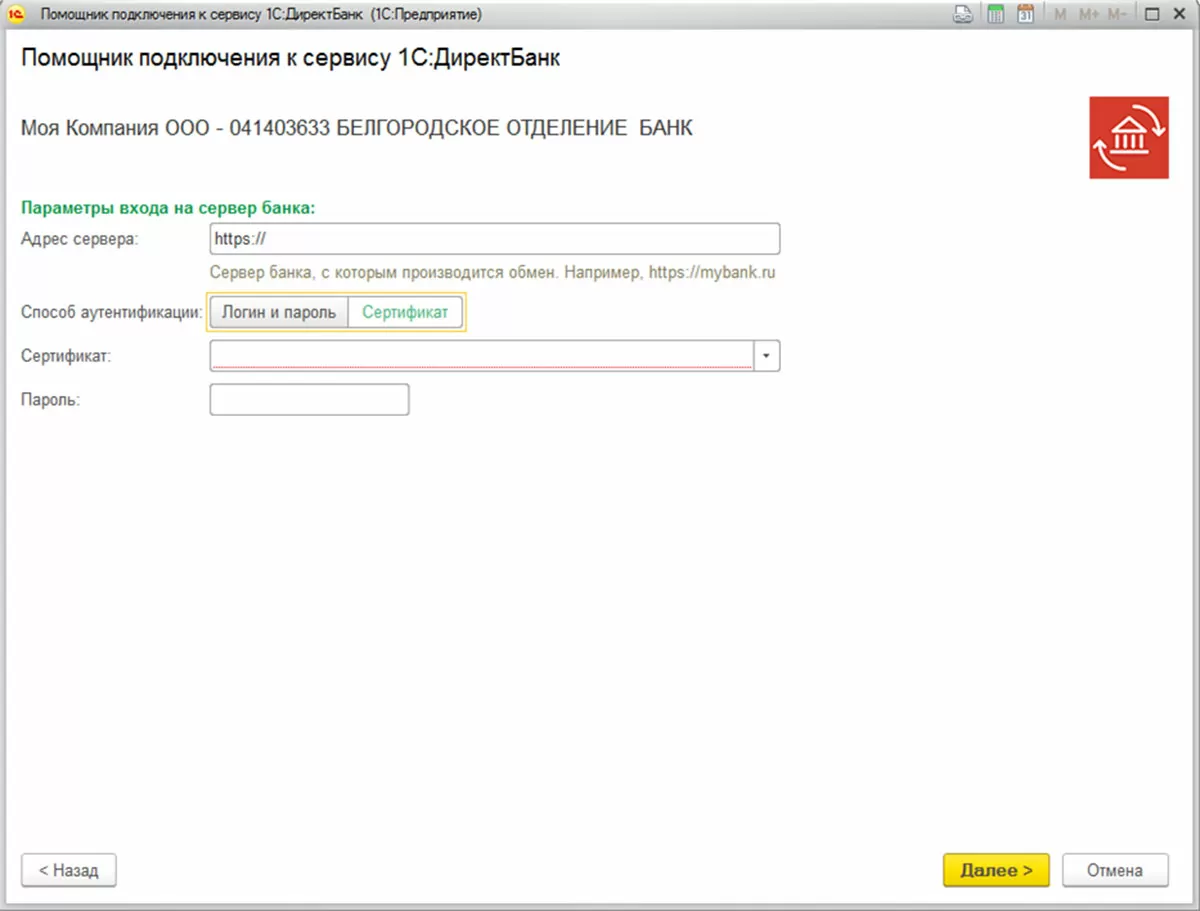Screen dimensions: 1200x911
Task: Click the M+ memory add button
Action: point(1089,15)
